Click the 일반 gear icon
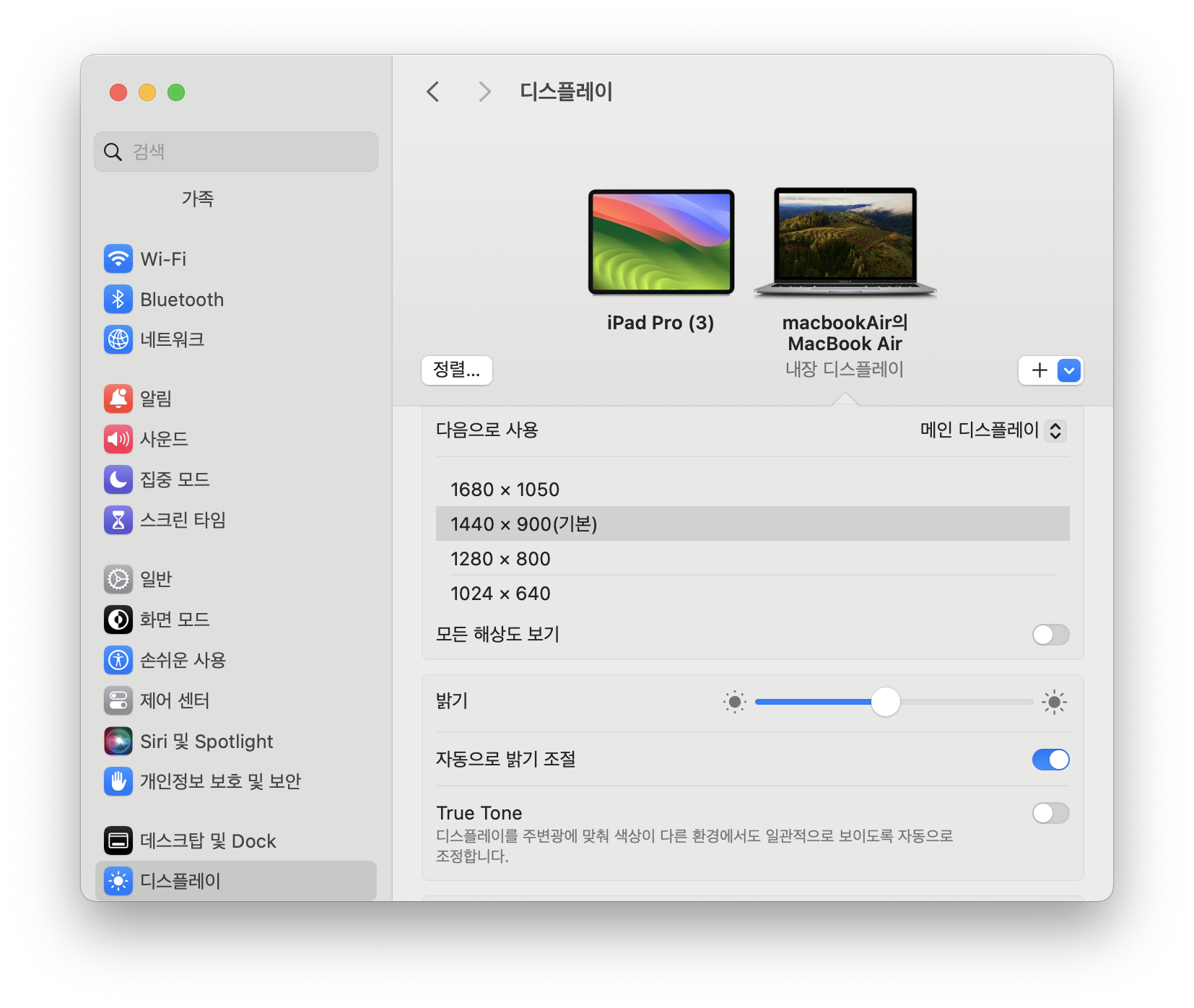The width and height of the screenshot is (1194, 1008). click(x=118, y=579)
